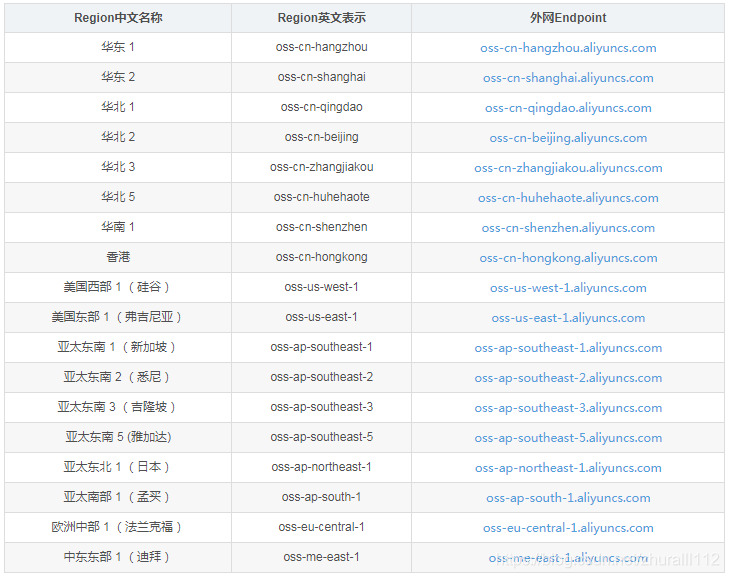The height and width of the screenshot is (578, 729).
Task: Open the oss-us-east-1.aliyuncs.com endpoint link
Action: tap(568, 318)
